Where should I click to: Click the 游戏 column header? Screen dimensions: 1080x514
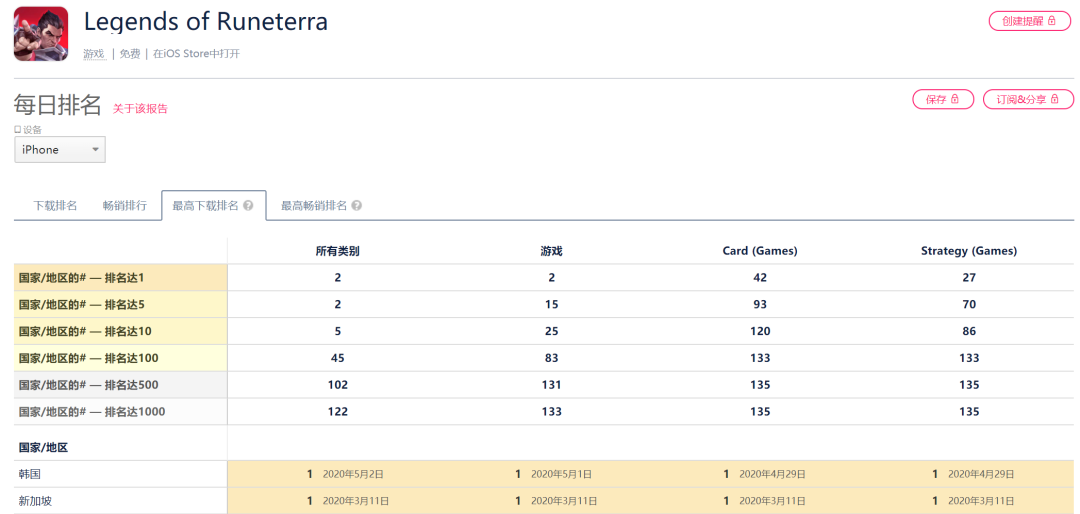pos(552,251)
